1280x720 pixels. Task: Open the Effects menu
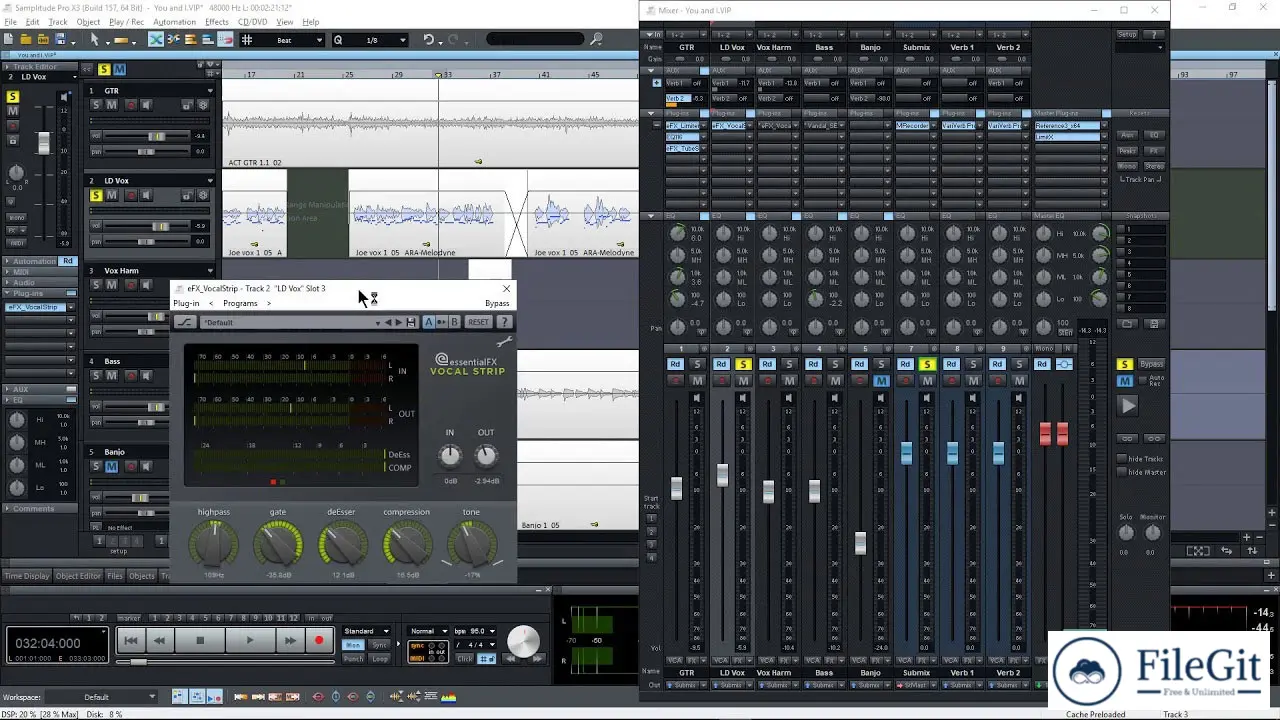pos(216,22)
